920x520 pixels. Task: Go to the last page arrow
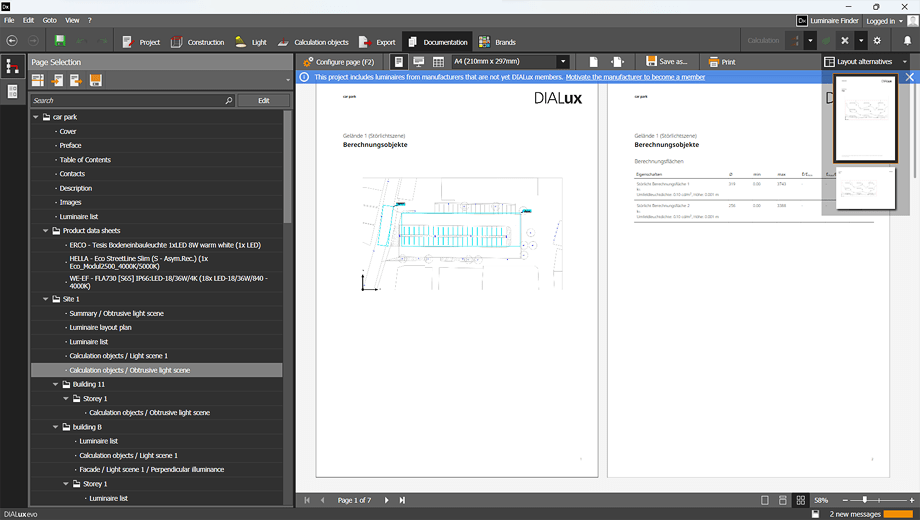click(402, 500)
